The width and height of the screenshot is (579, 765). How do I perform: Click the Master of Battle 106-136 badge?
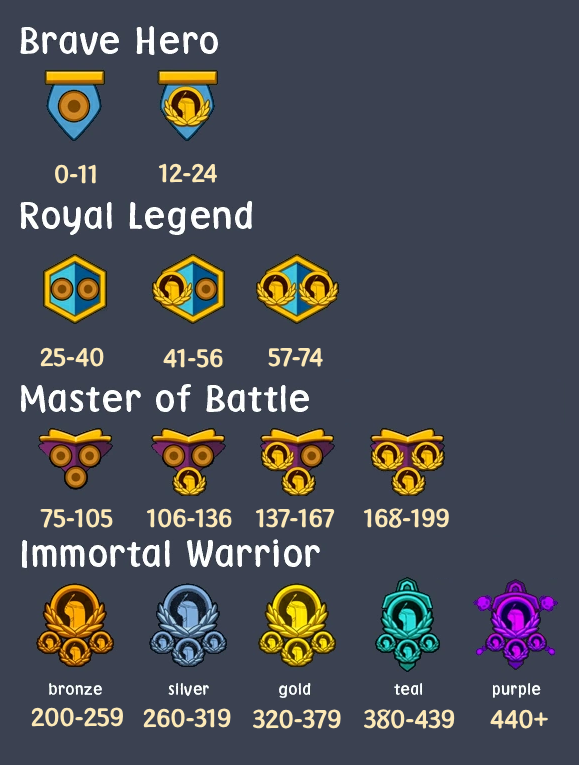tap(188, 462)
